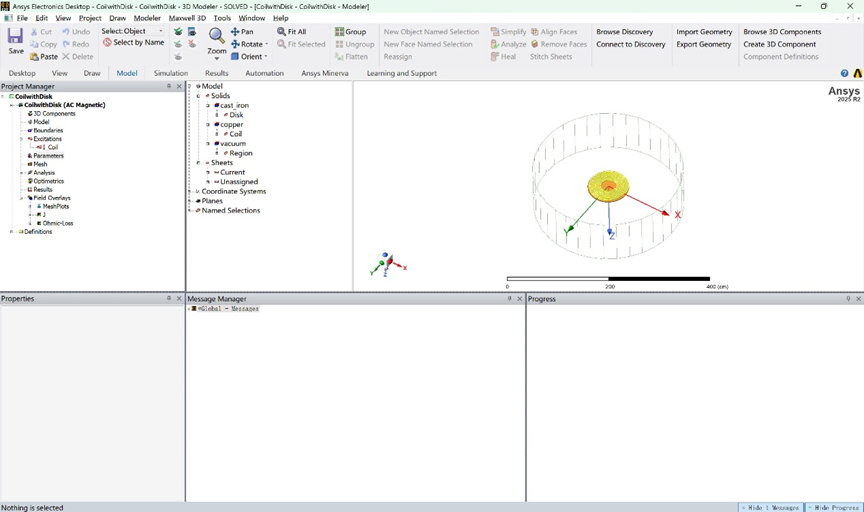Switch to the Draw ribbon tab

click(92, 73)
